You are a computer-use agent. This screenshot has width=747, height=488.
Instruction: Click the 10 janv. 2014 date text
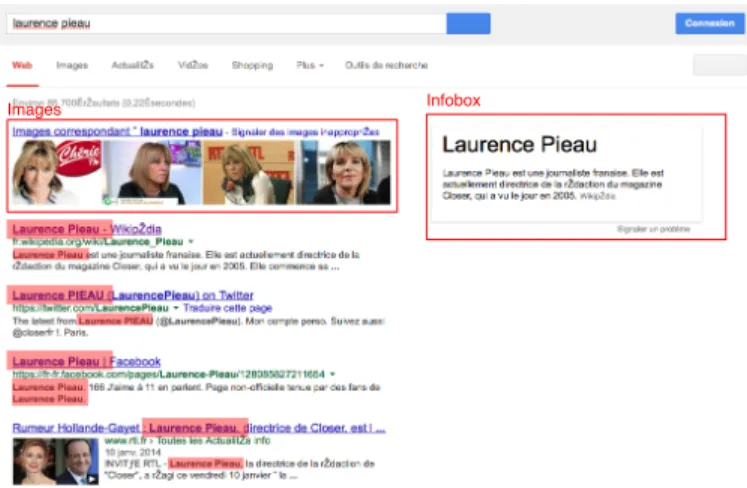coord(133,452)
